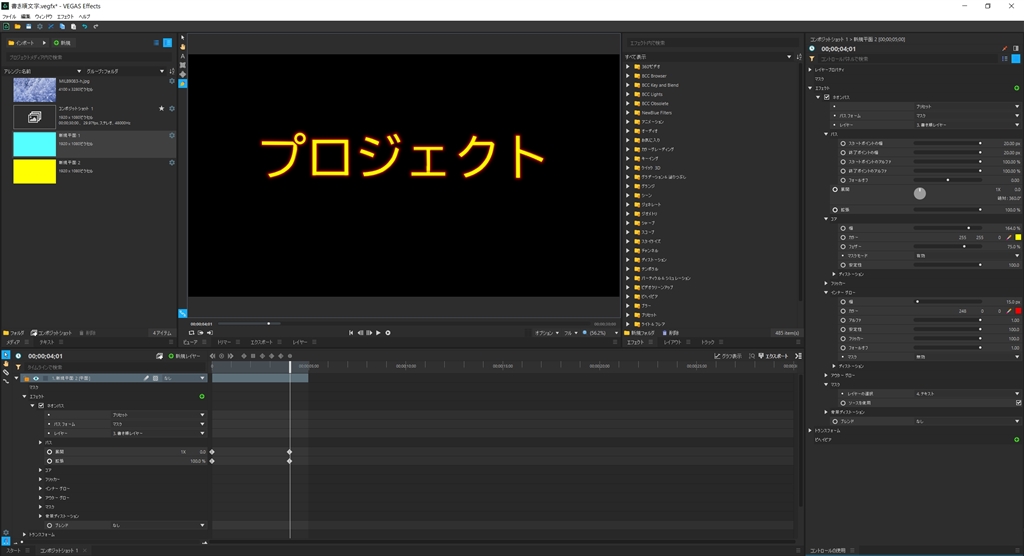
Task: Toggle keyframing circle for 展開 in timeline
Action: (50, 451)
